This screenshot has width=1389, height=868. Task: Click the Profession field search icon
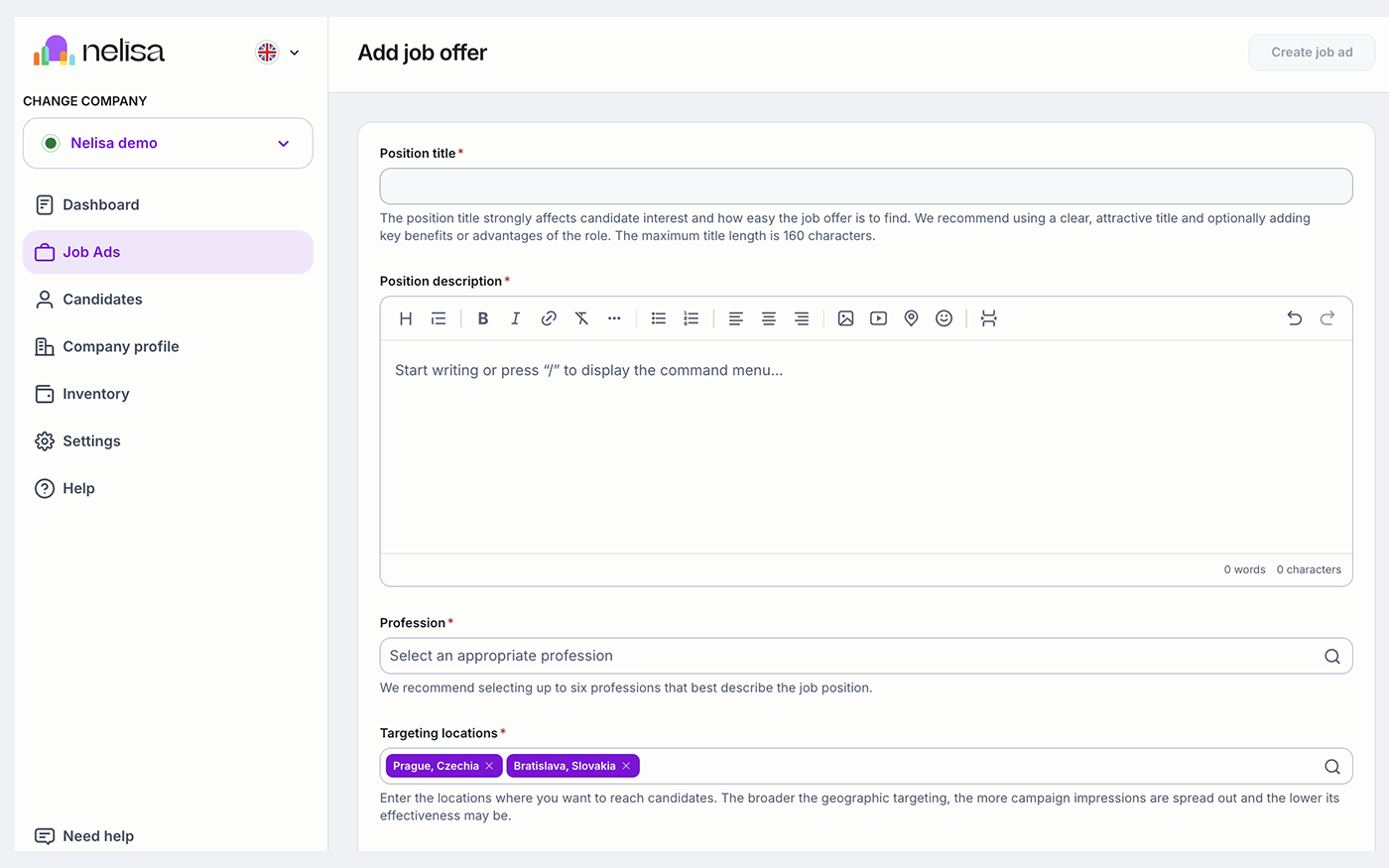[x=1332, y=657]
